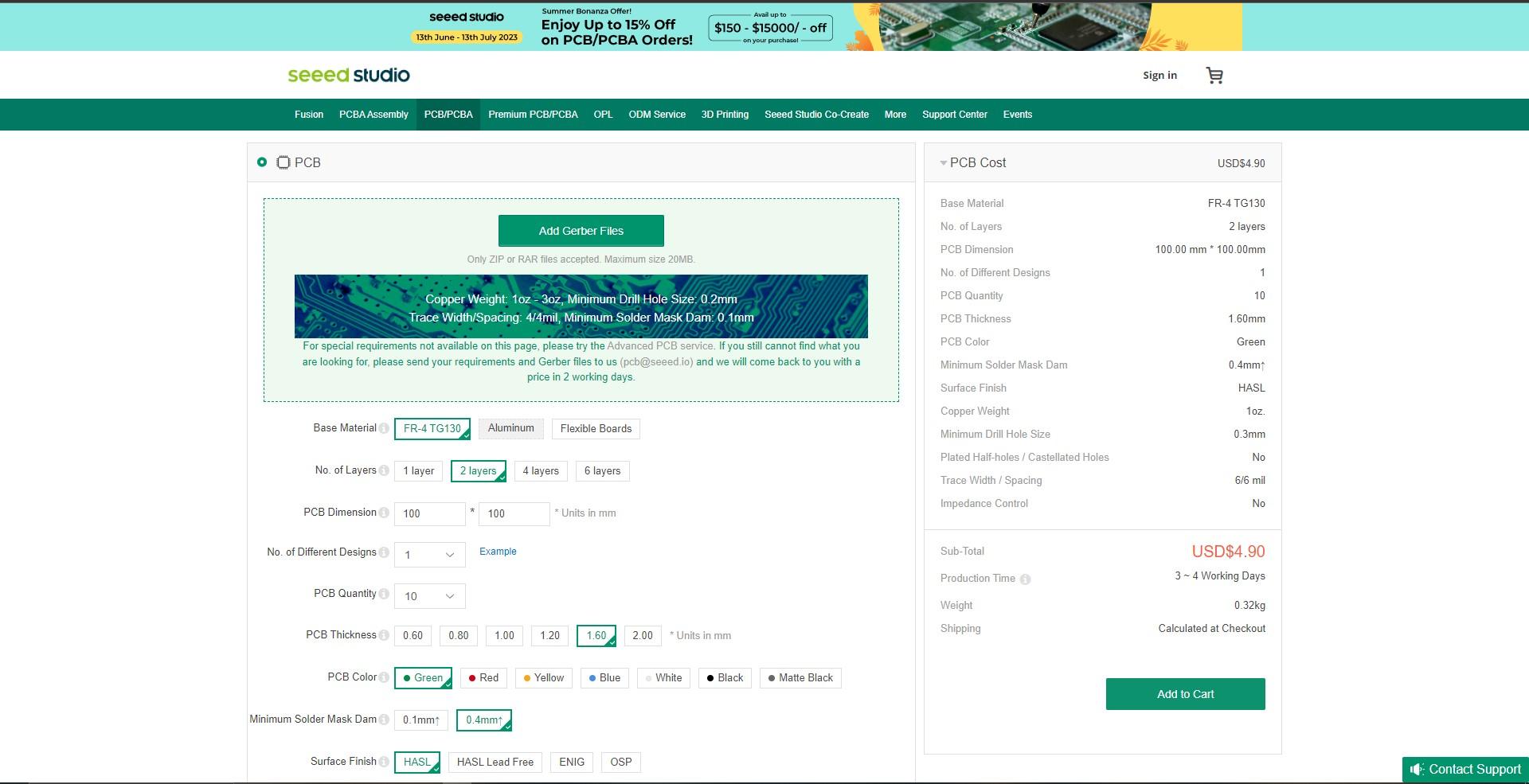Choose FR-4 TG130 base material
Viewport: 1529px width, 784px height.
432,428
